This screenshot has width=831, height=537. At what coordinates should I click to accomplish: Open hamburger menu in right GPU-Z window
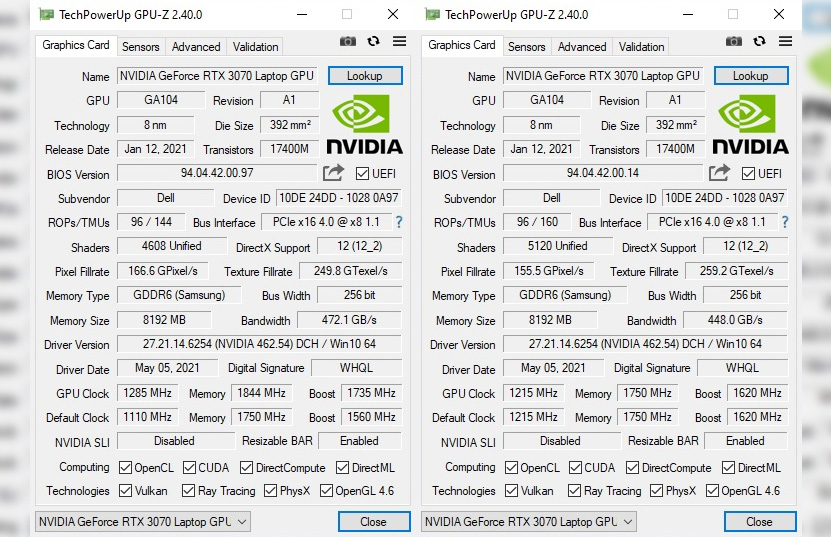(785, 41)
